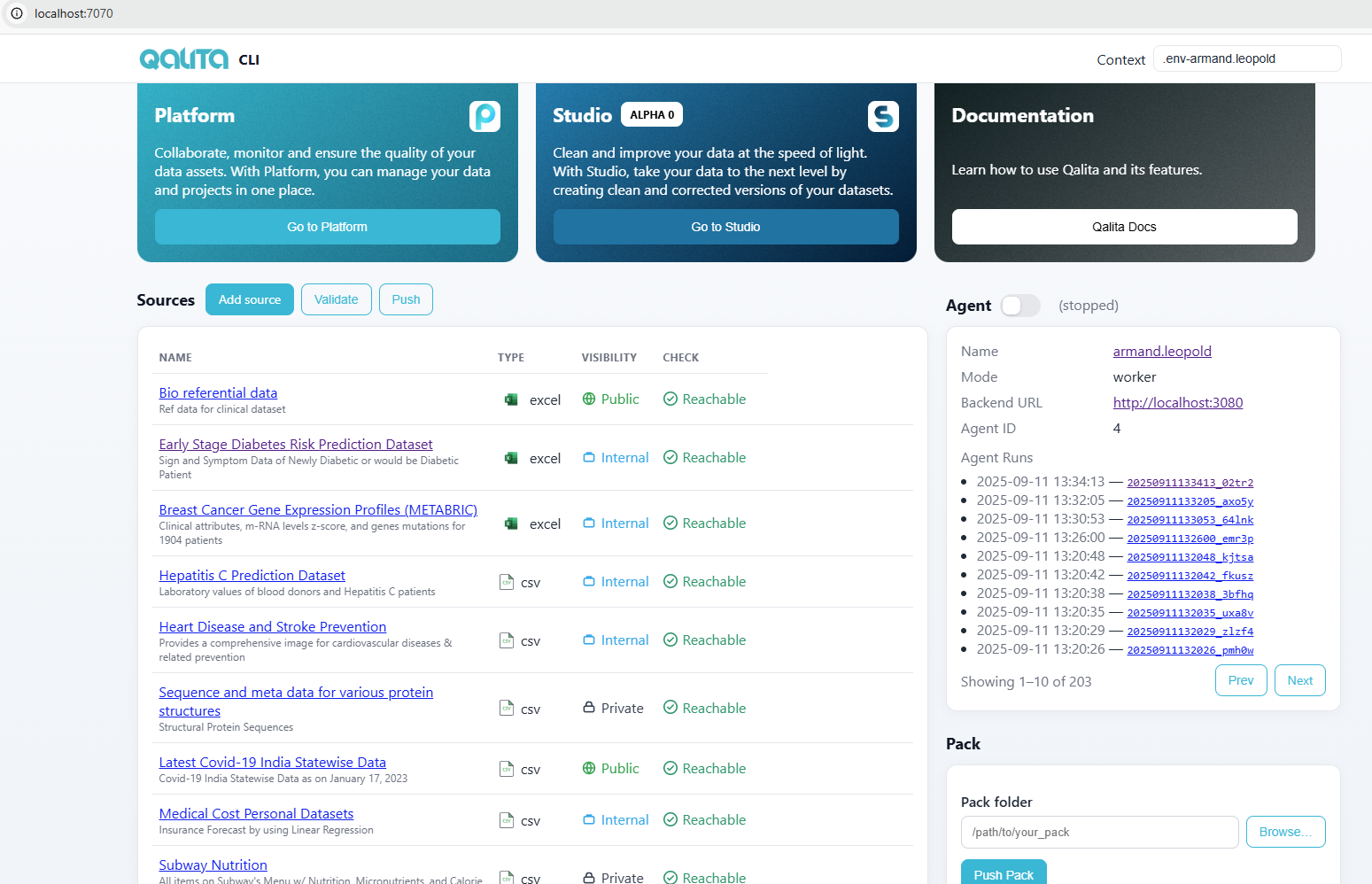
Task: Open Qalita Docs
Action: point(1124,227)
